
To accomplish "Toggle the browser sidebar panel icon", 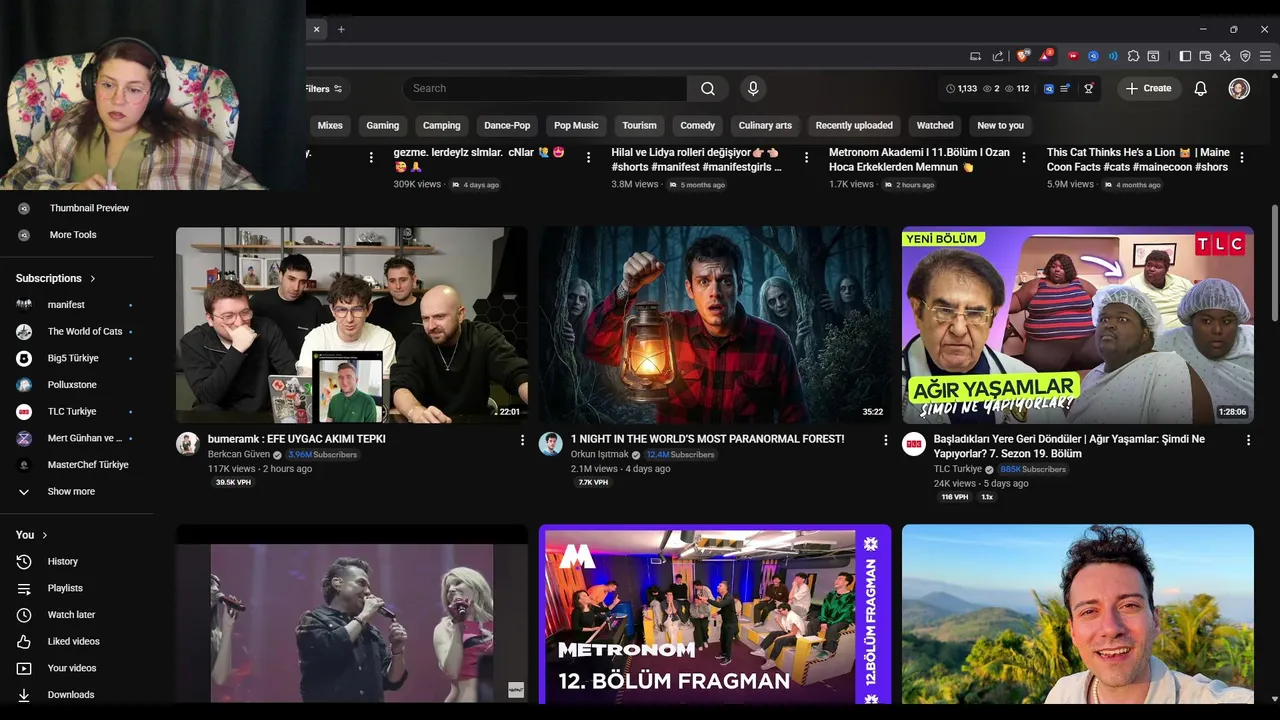I will tap(1185, 56).
